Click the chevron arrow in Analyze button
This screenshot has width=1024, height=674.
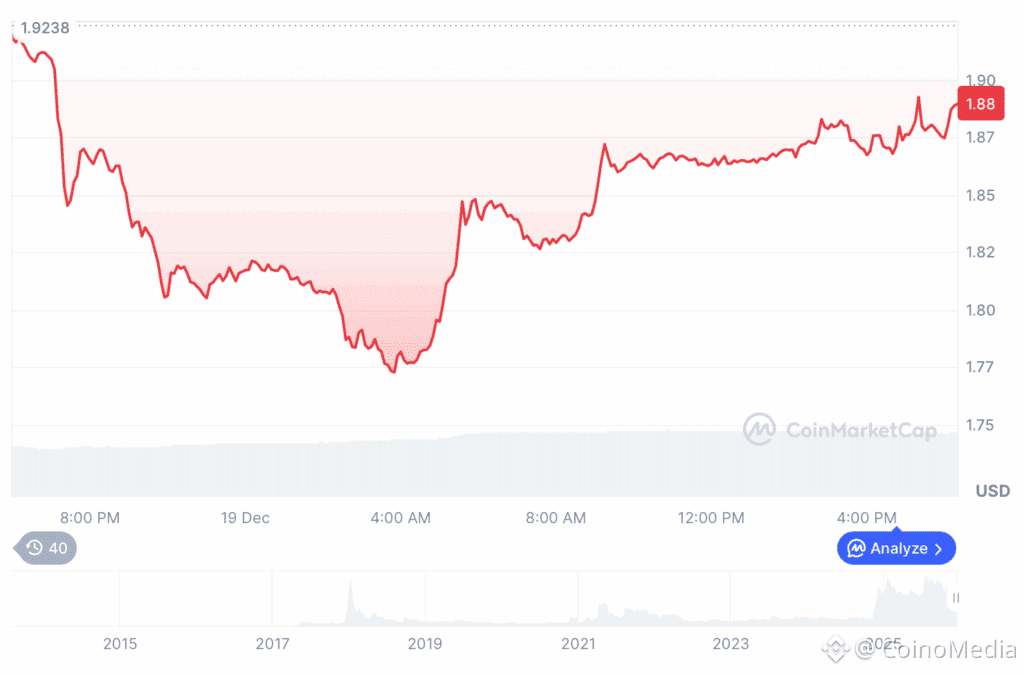(x=939, y=549)
